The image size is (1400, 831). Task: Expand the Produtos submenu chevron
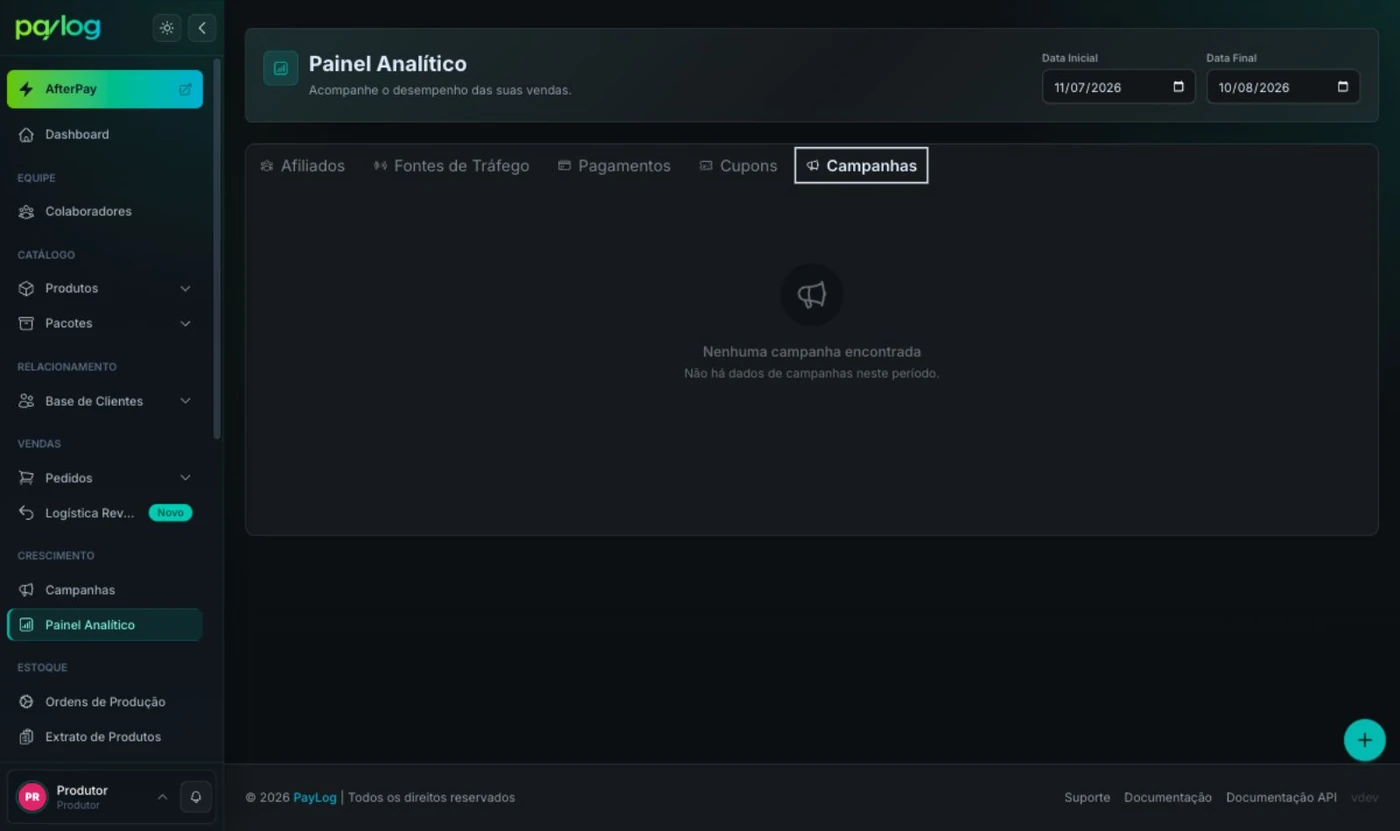(x=185, y=288)
